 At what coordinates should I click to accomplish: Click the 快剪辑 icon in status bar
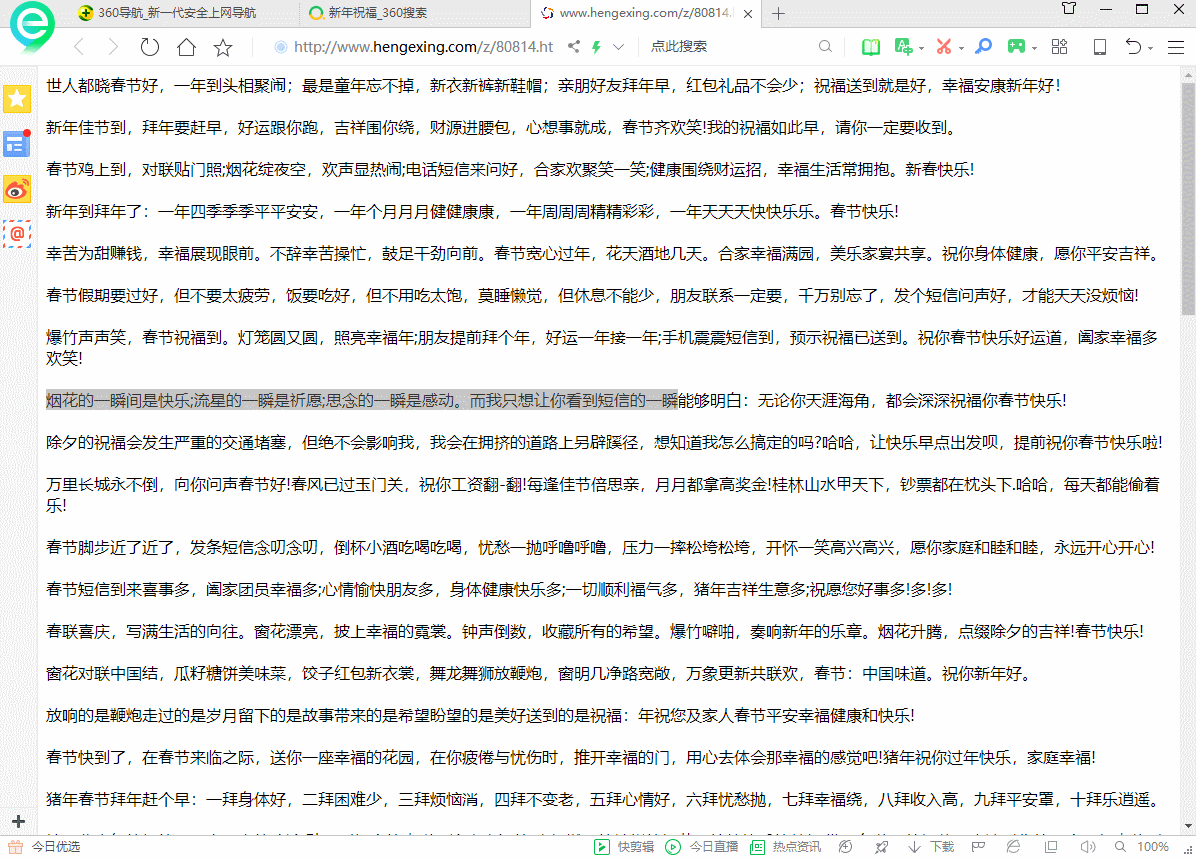pos(600,847)
